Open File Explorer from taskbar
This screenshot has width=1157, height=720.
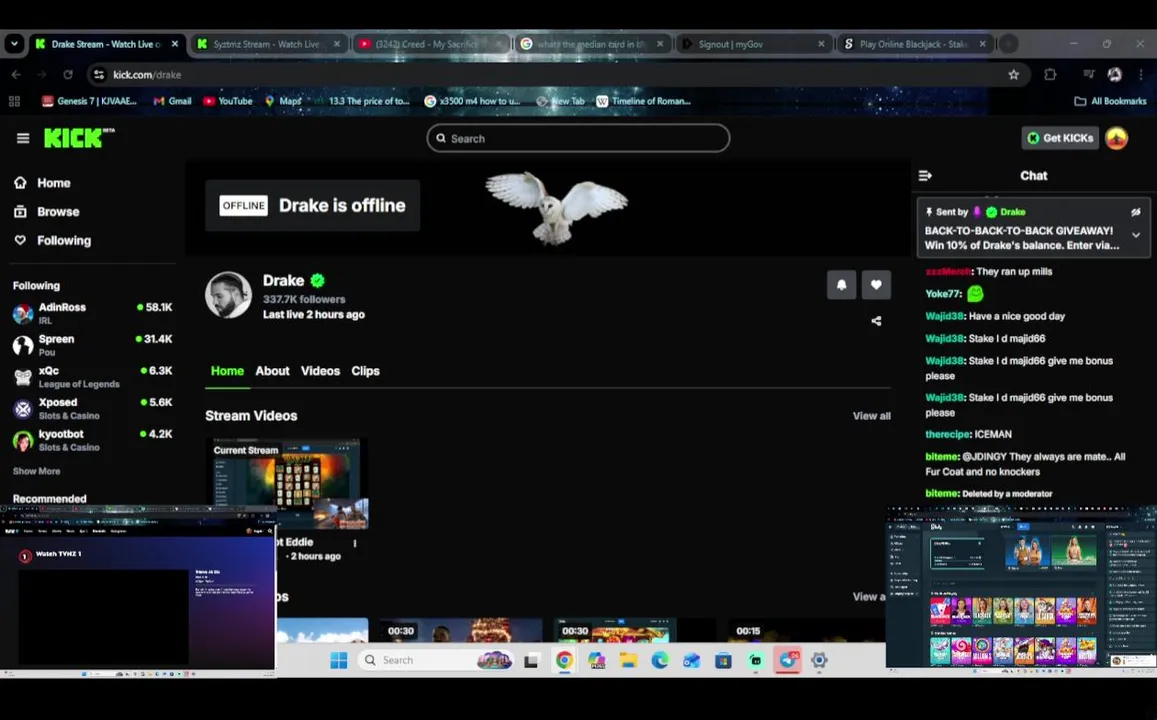coord(628,660)
